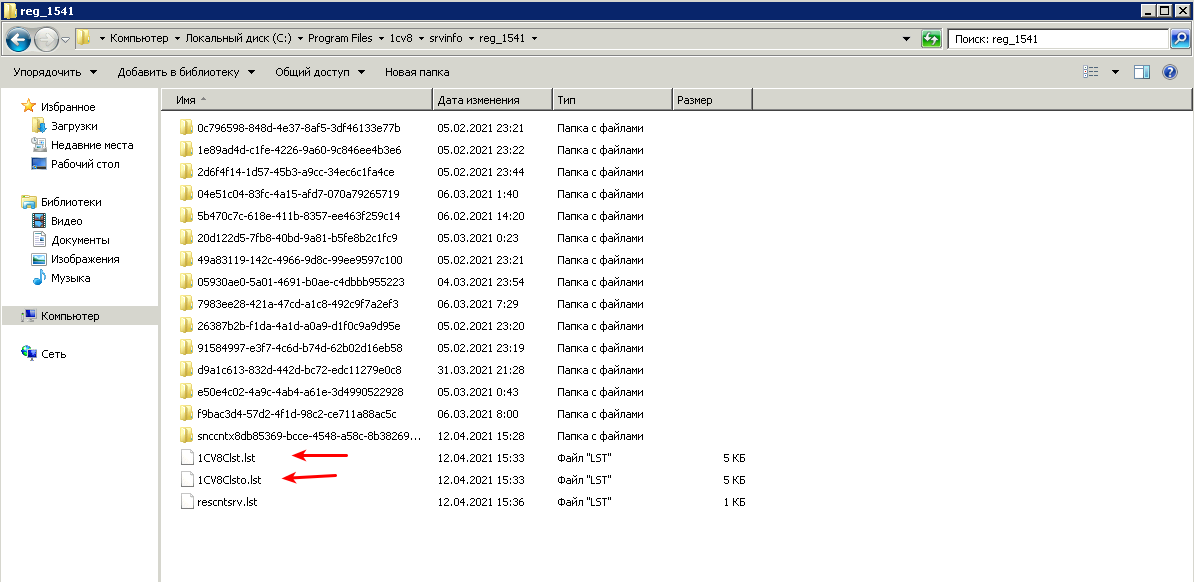The height and width of the screenshot is (582, 1194).
Task: Select 'Сеть' in the navigation pane
Action: [x=53, y=354]
